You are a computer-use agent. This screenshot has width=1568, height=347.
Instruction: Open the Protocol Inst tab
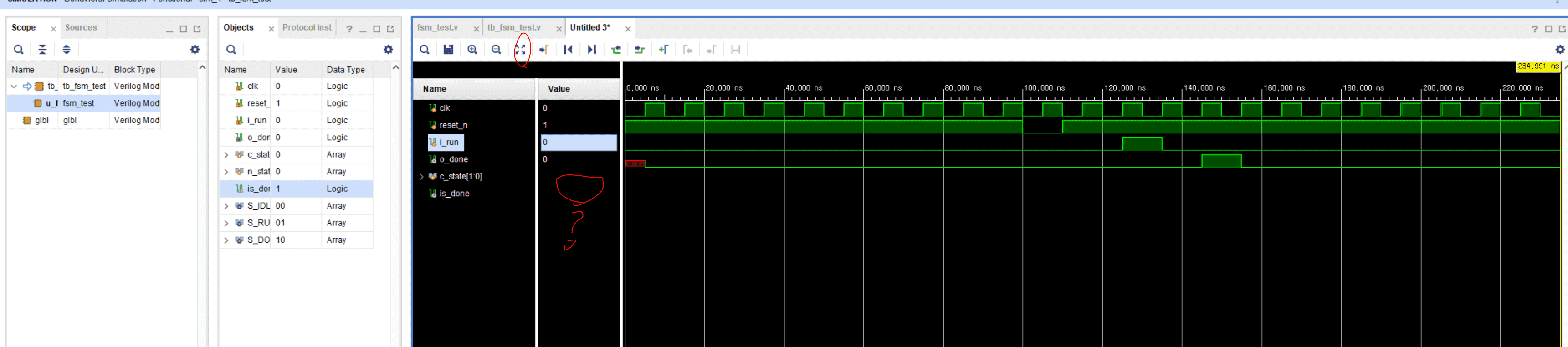[x=307, y=27]
